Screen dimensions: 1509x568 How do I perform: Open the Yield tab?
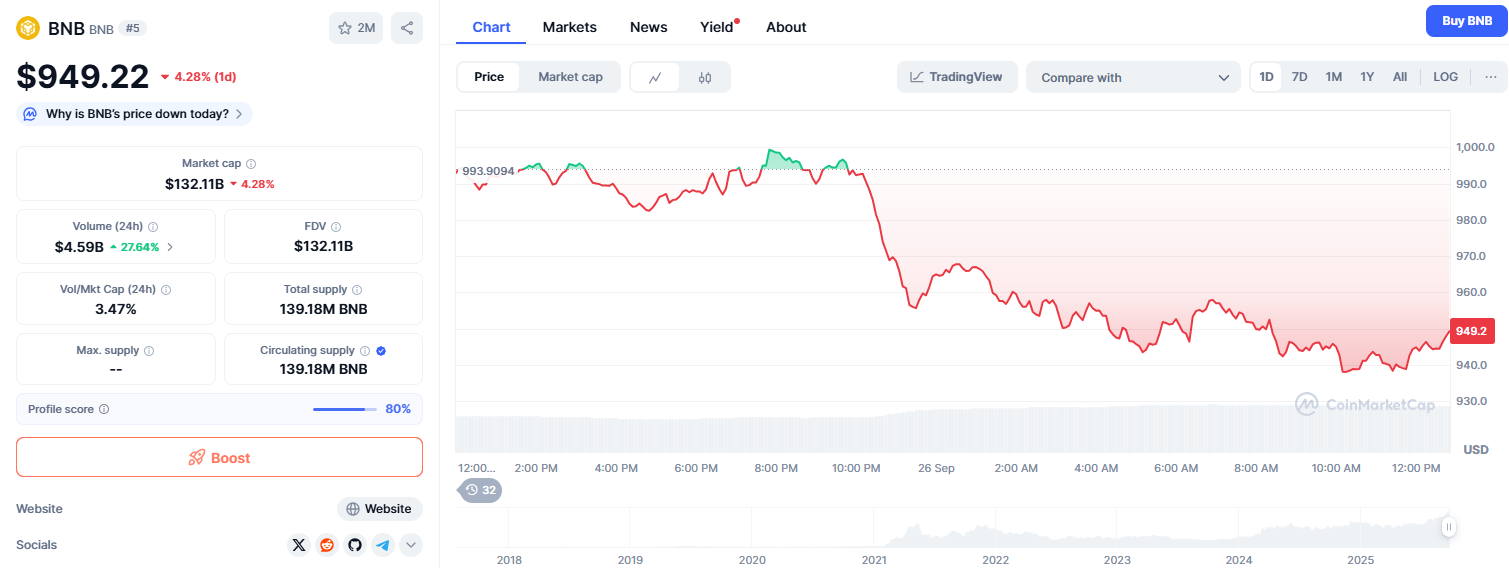717,27
